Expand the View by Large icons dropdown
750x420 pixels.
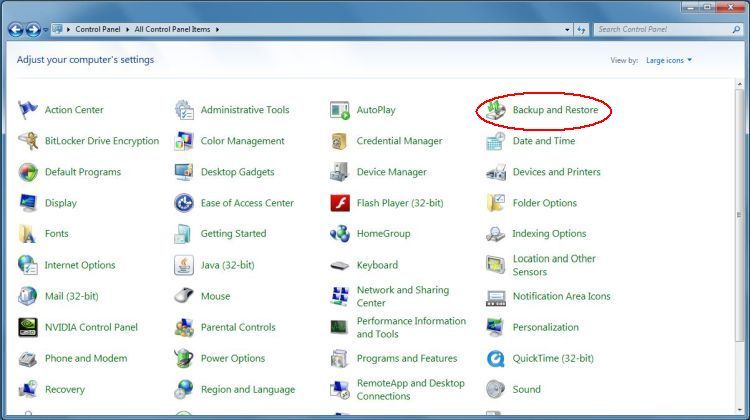point(669,60)
